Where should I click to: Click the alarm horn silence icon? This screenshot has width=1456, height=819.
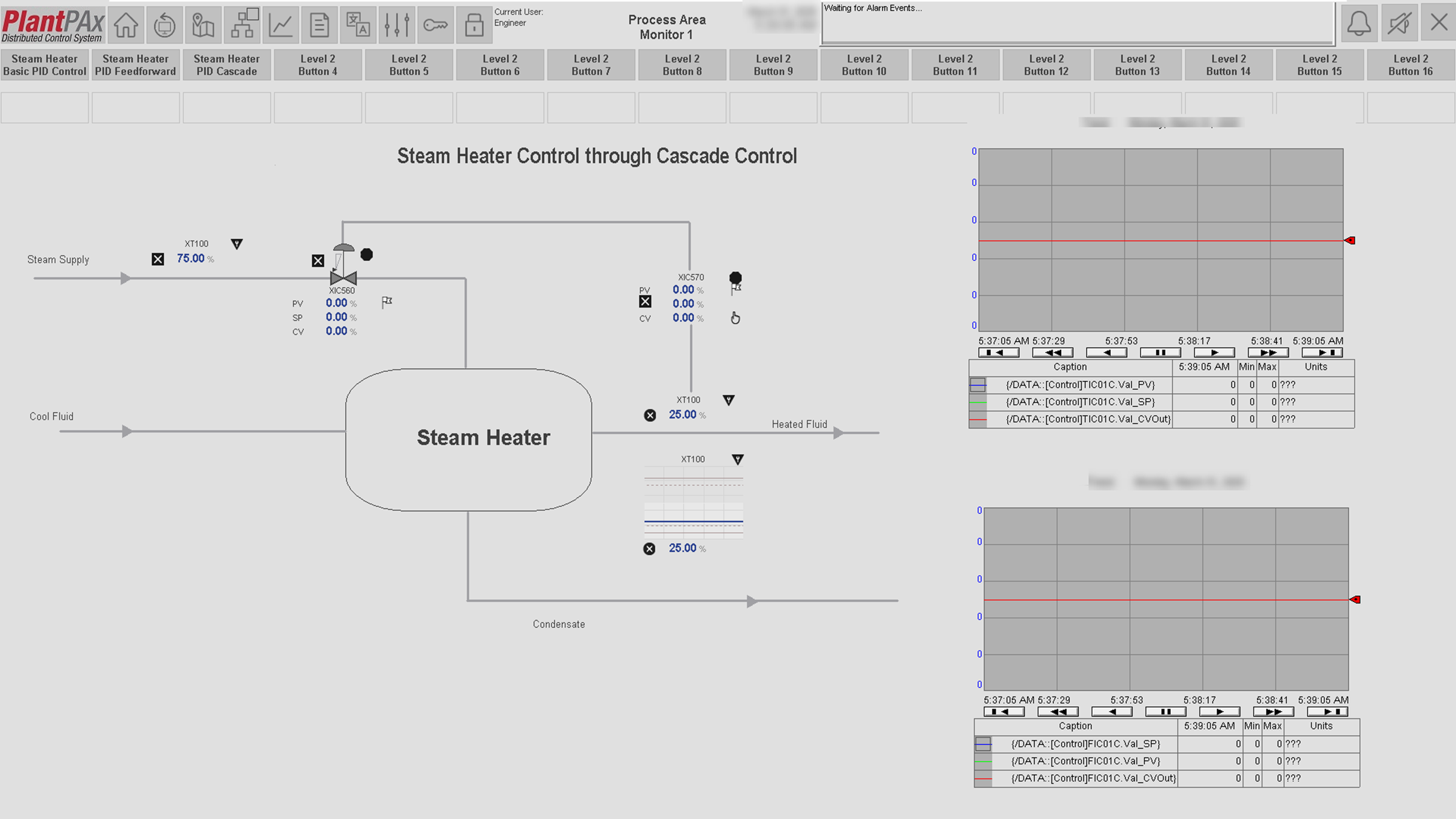1399,24
